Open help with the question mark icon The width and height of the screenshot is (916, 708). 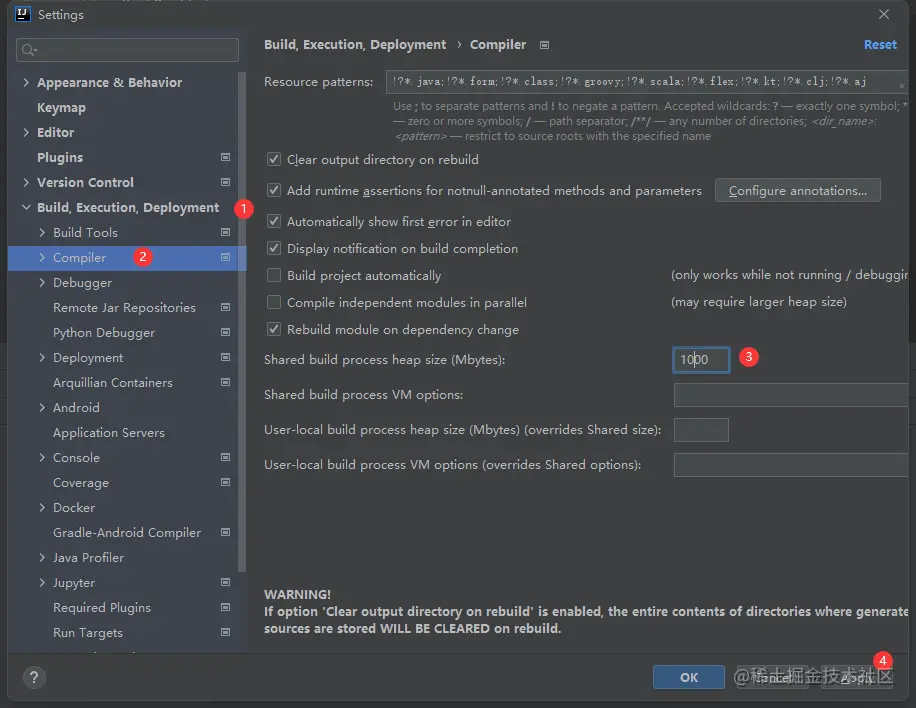34,678
